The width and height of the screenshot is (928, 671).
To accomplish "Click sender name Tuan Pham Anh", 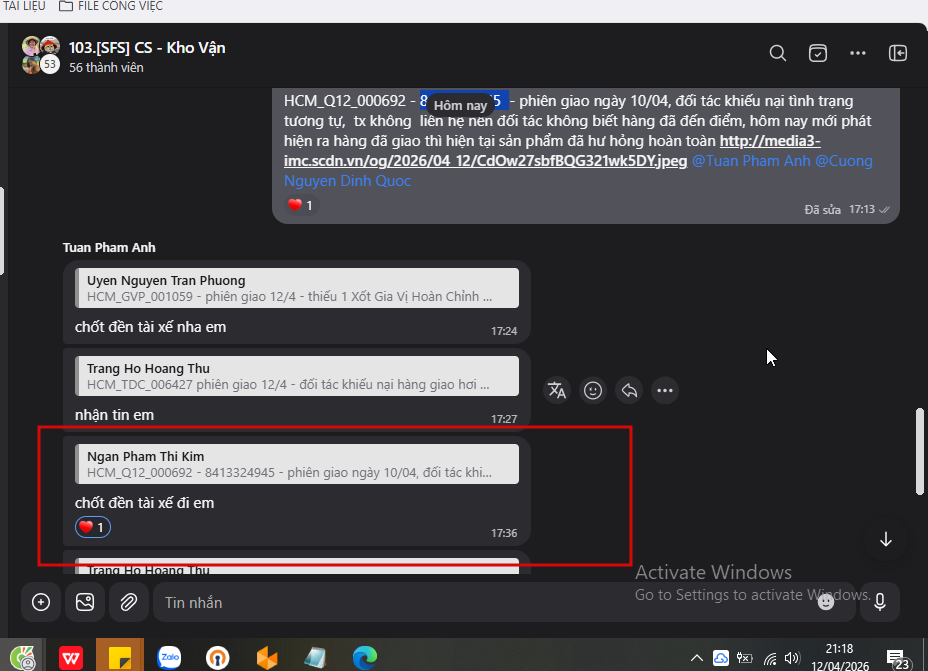I will coord(109,247).
